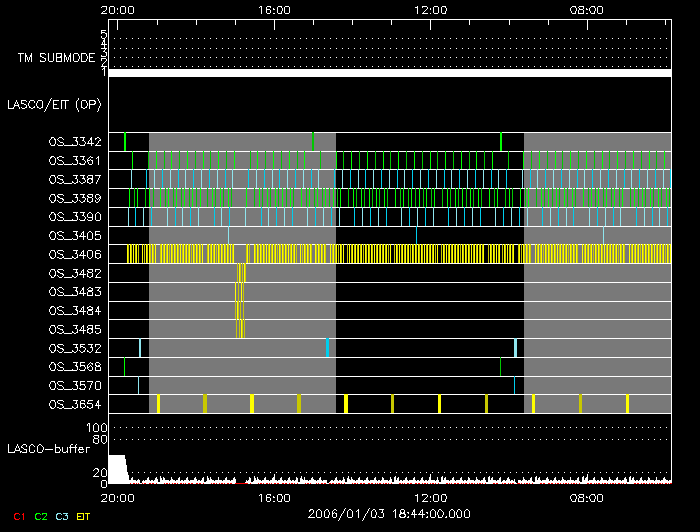Click the yellow marker cluster in OS_3483 row
This screenshot has height=532, width=700.
coord(239,291)
